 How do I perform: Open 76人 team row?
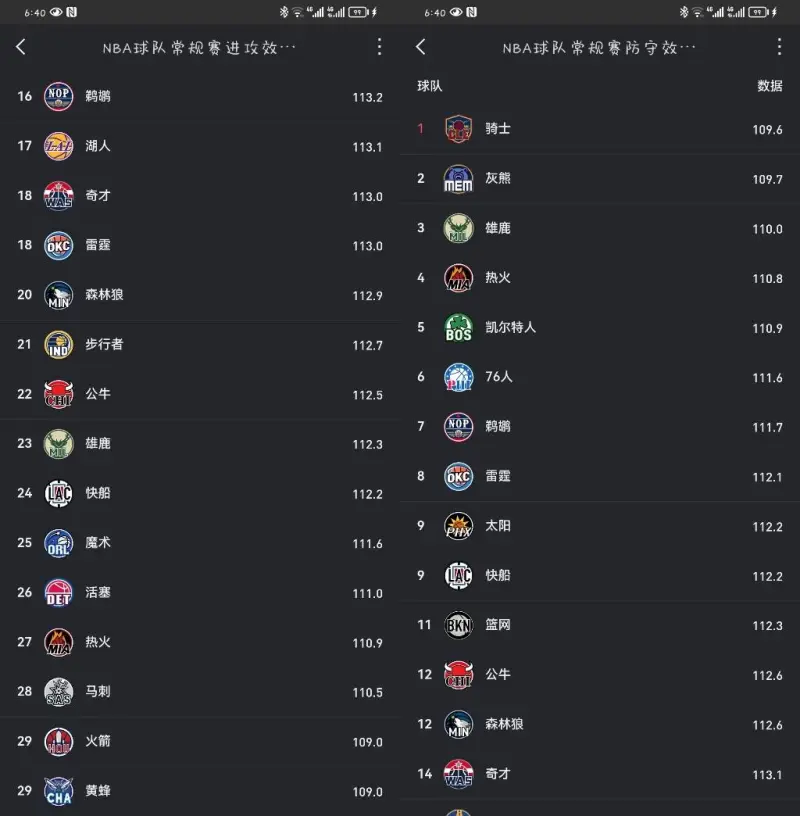click(600, 377)
